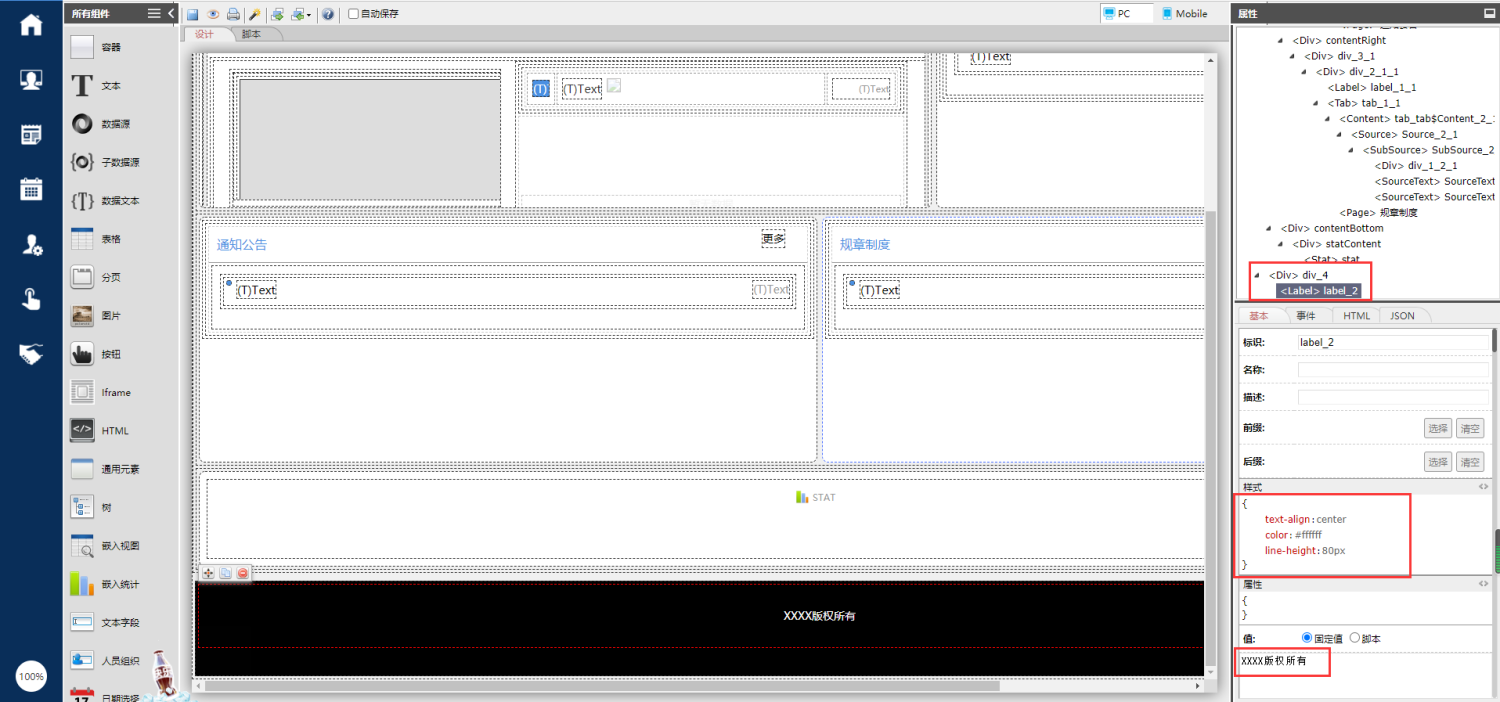Select the 脚本 script radio button
Screen dimensions: 1500x702
click(x=1355, y=638)
